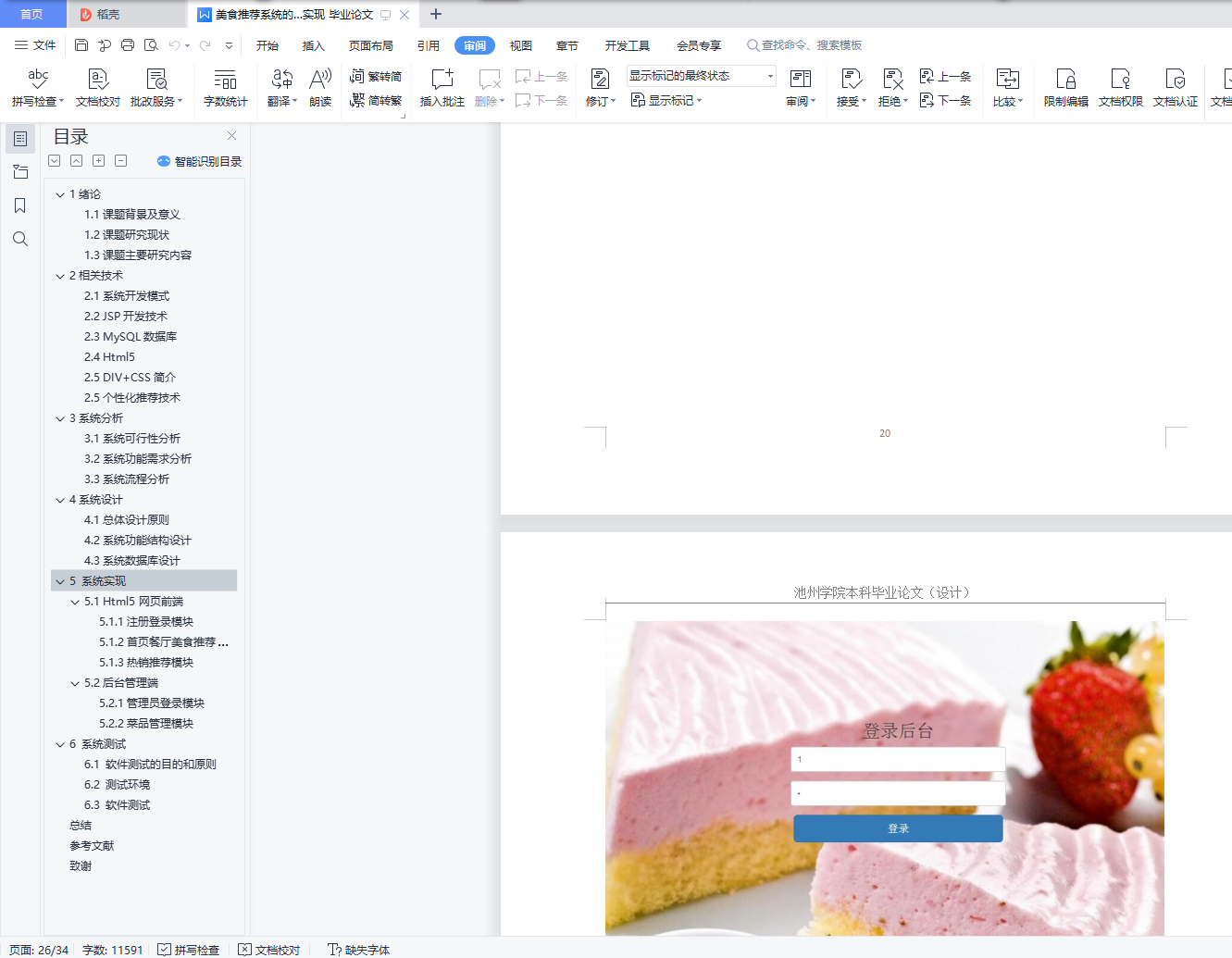Screen dimensions: 1232x958
Task: Click the save icon in quick access toolbar
Action: point(81,44)
